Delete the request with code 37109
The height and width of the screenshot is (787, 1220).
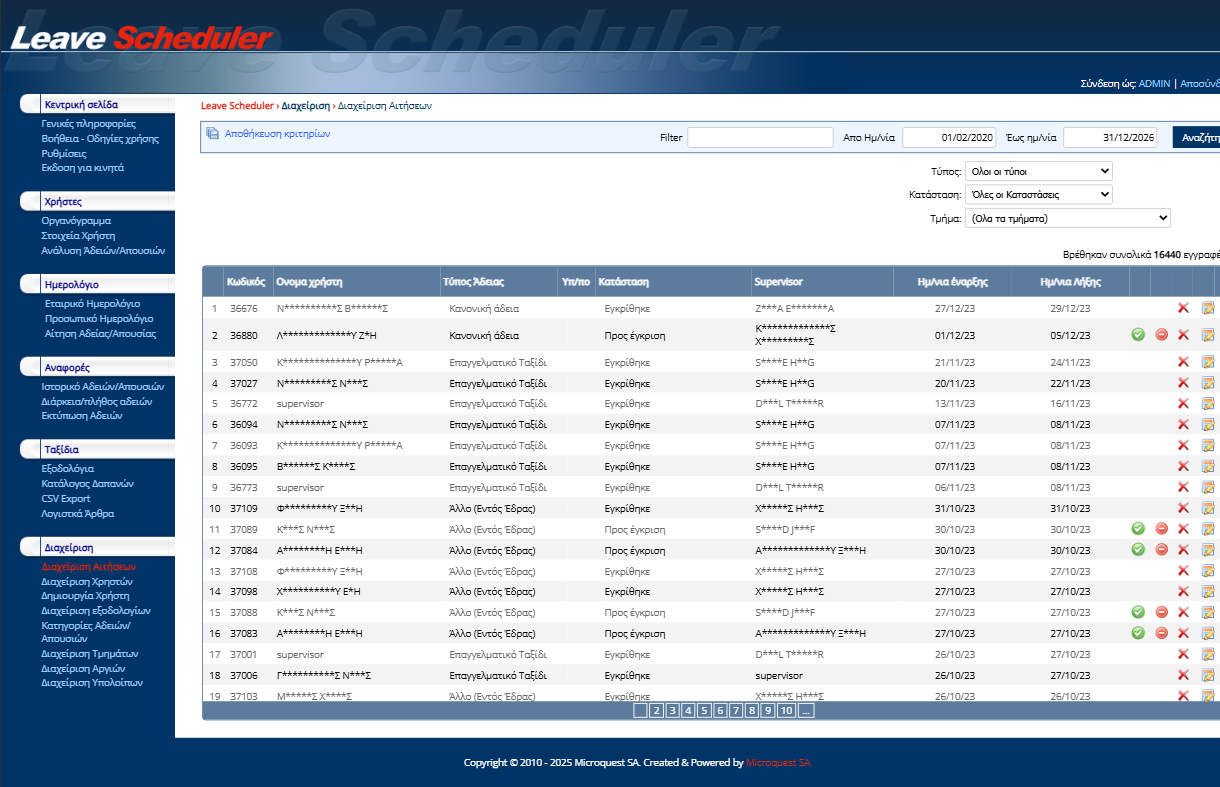point(1183,508)
